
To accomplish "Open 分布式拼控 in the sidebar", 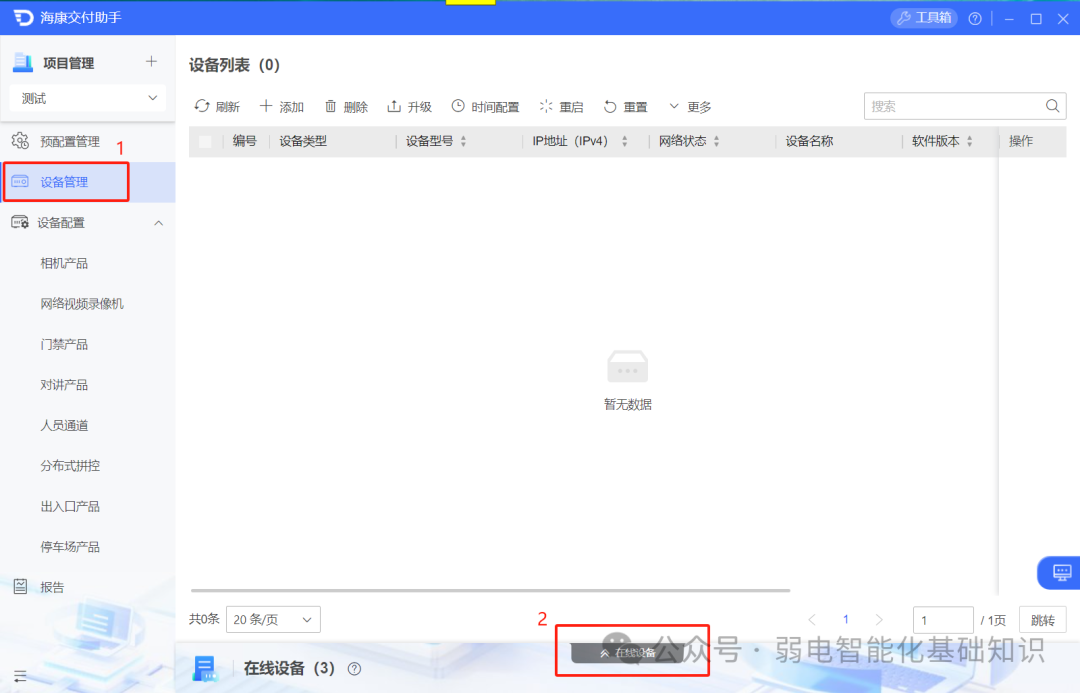I will point(70,466).
